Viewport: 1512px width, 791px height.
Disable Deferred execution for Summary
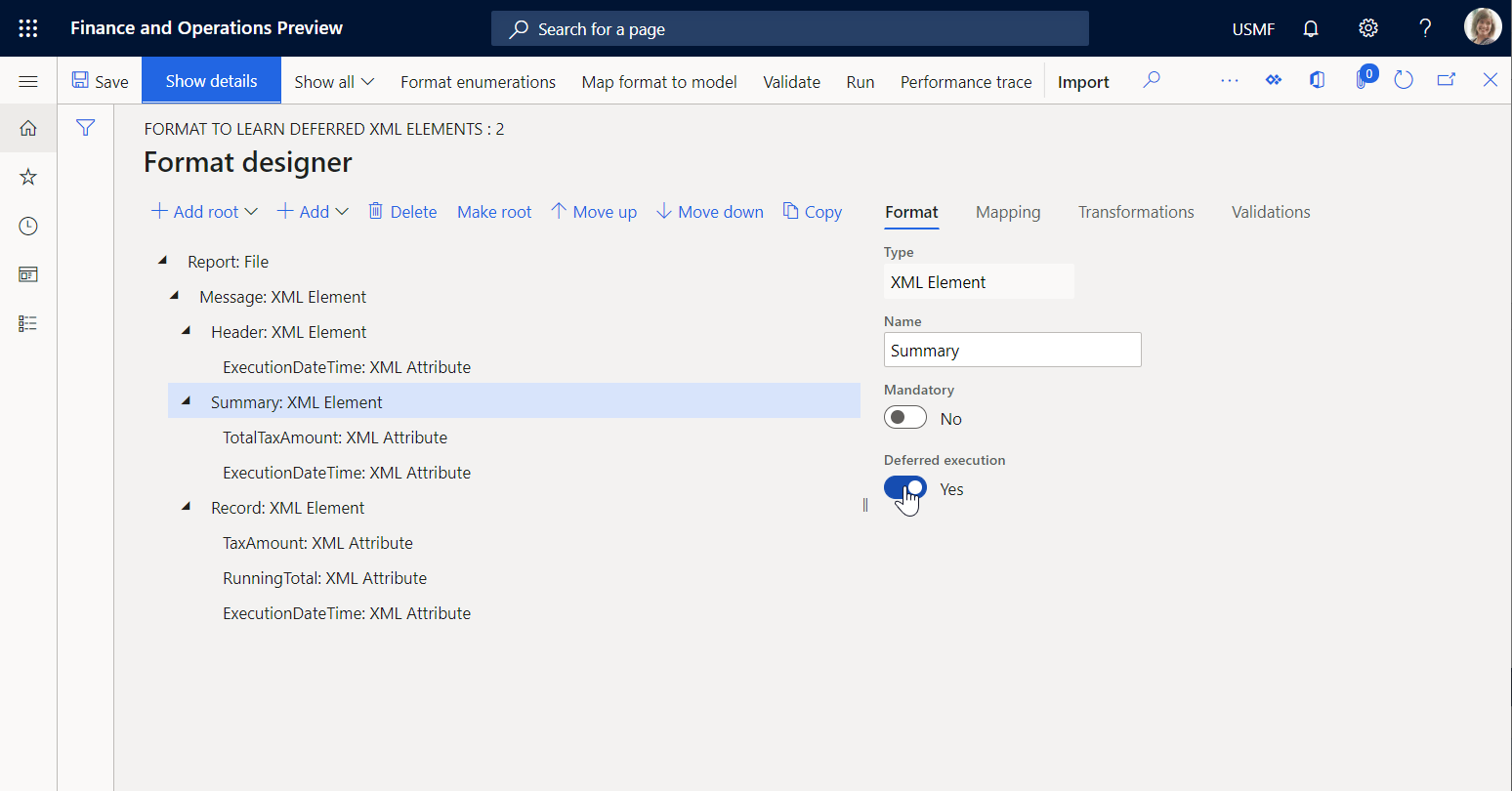[904, 486]
